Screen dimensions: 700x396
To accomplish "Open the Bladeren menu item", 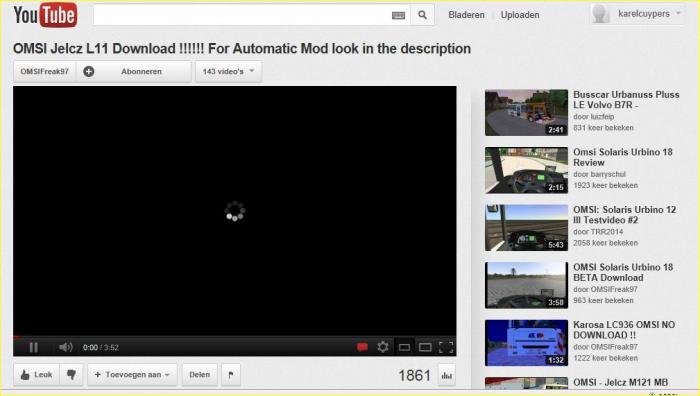I will (x=466, y=15).
